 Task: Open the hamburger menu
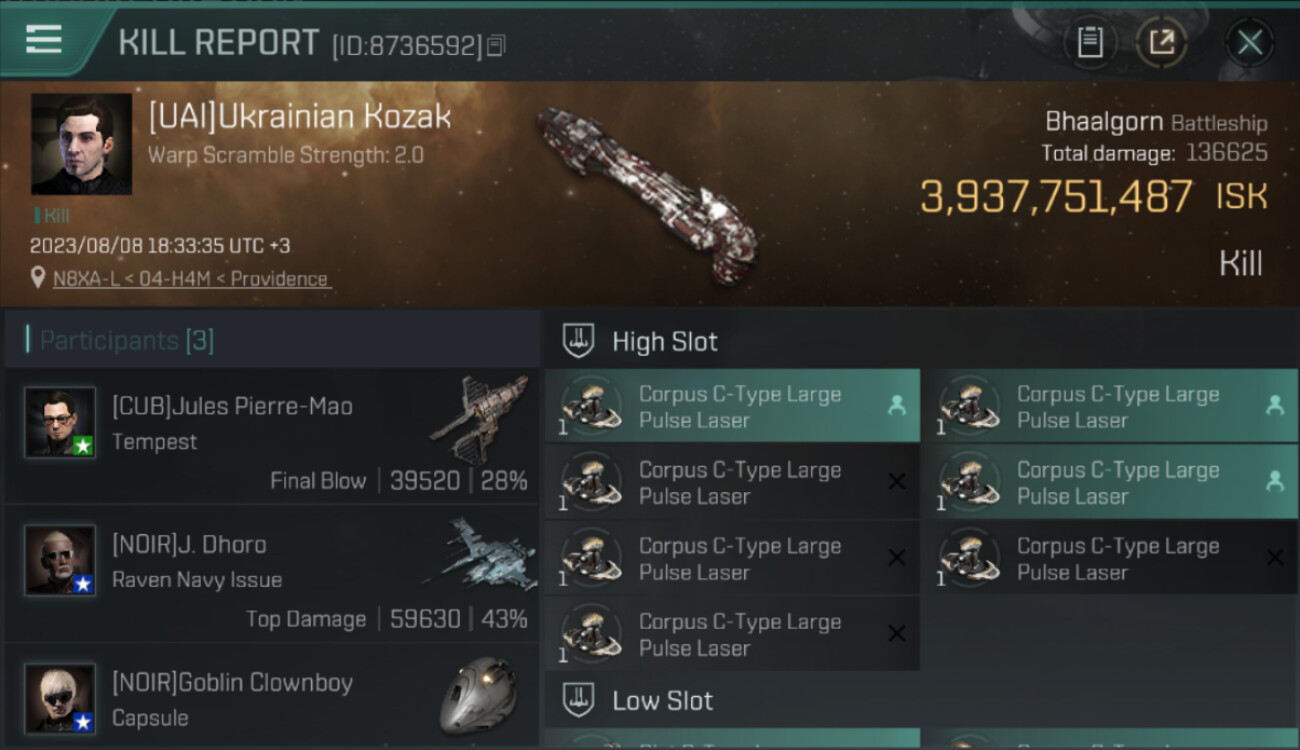[x=44, y=40]
